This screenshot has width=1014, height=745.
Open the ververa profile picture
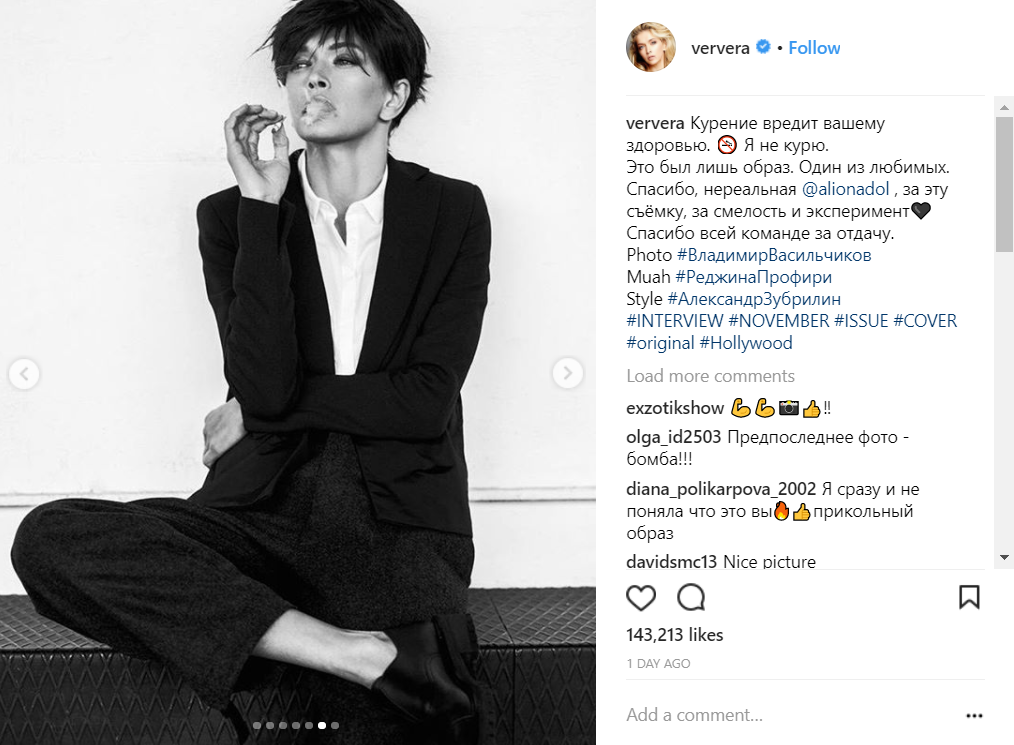pos(651,48)
